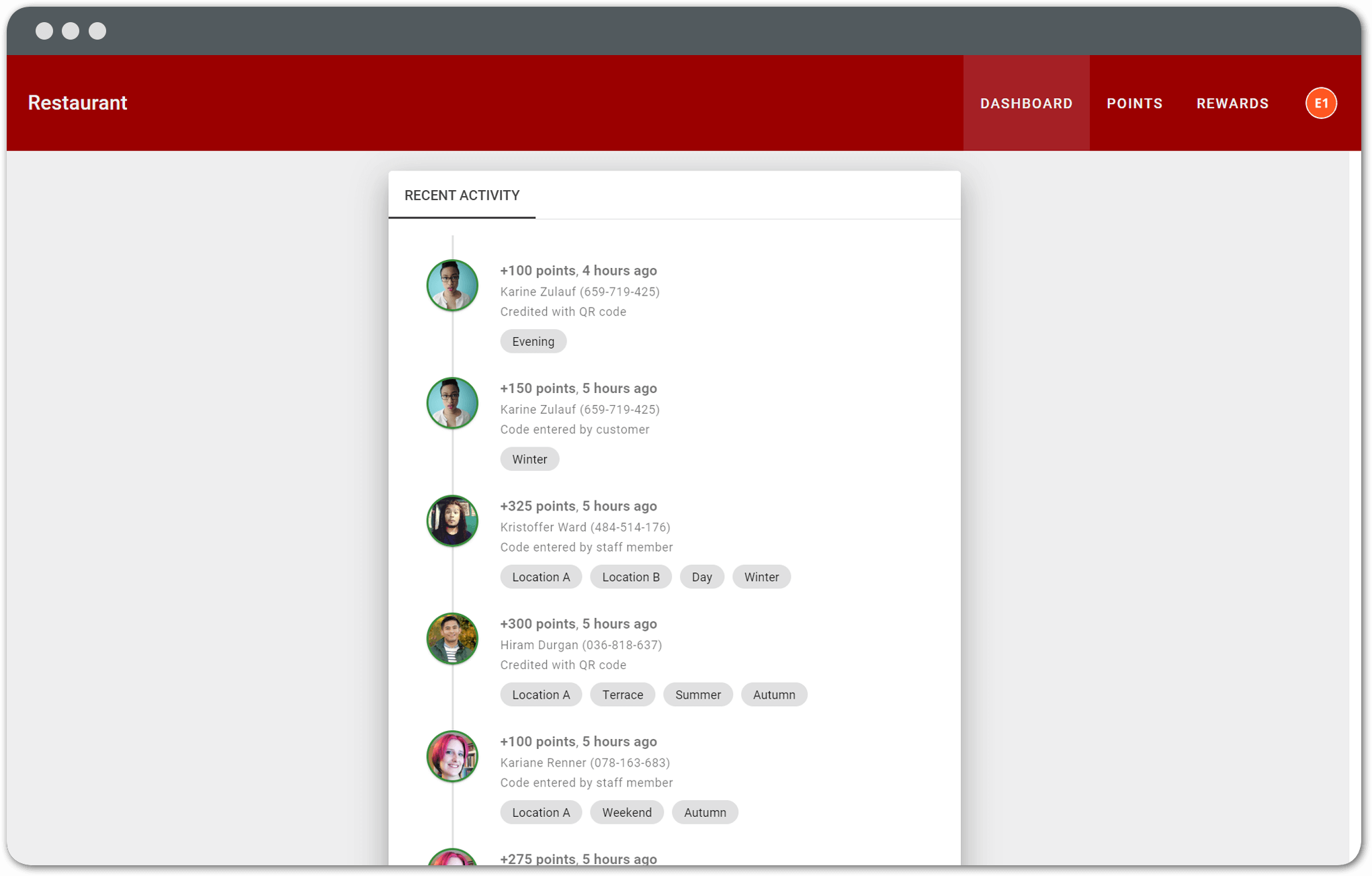Screen dimensions: 1372x876
Task: Click the Winter chip under Karine Zulauf
Action: [529, 459]
